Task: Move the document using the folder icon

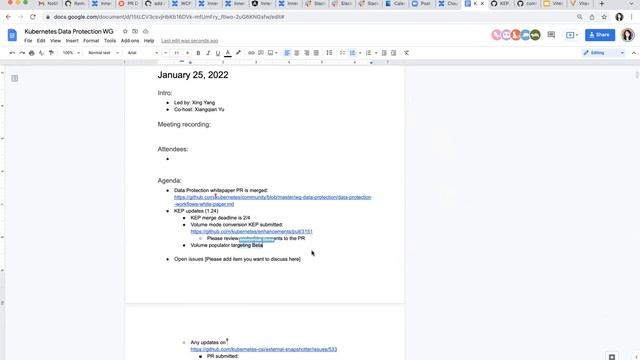Action: 135,31
